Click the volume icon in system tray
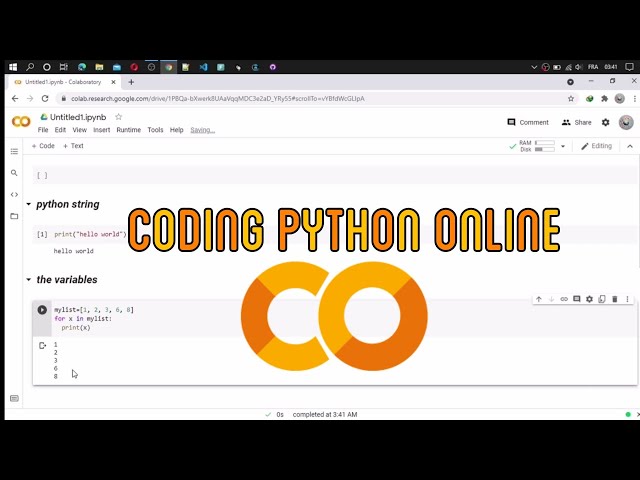Image resolution: width=640 pixels, height=480 pixels. pos(578,67)
